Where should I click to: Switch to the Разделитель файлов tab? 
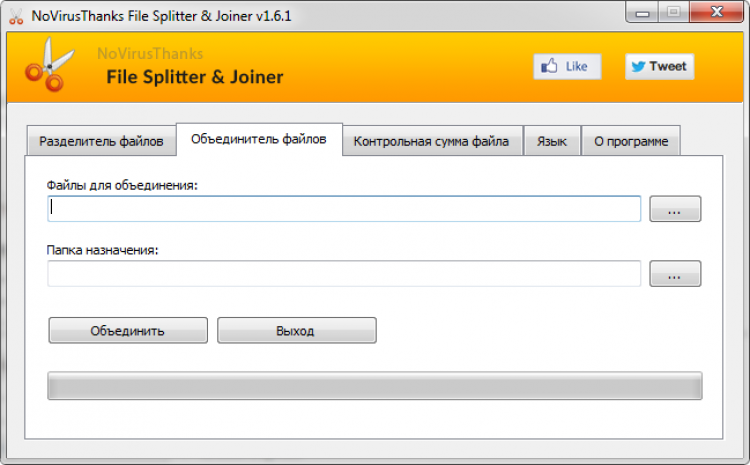point(101,141)
